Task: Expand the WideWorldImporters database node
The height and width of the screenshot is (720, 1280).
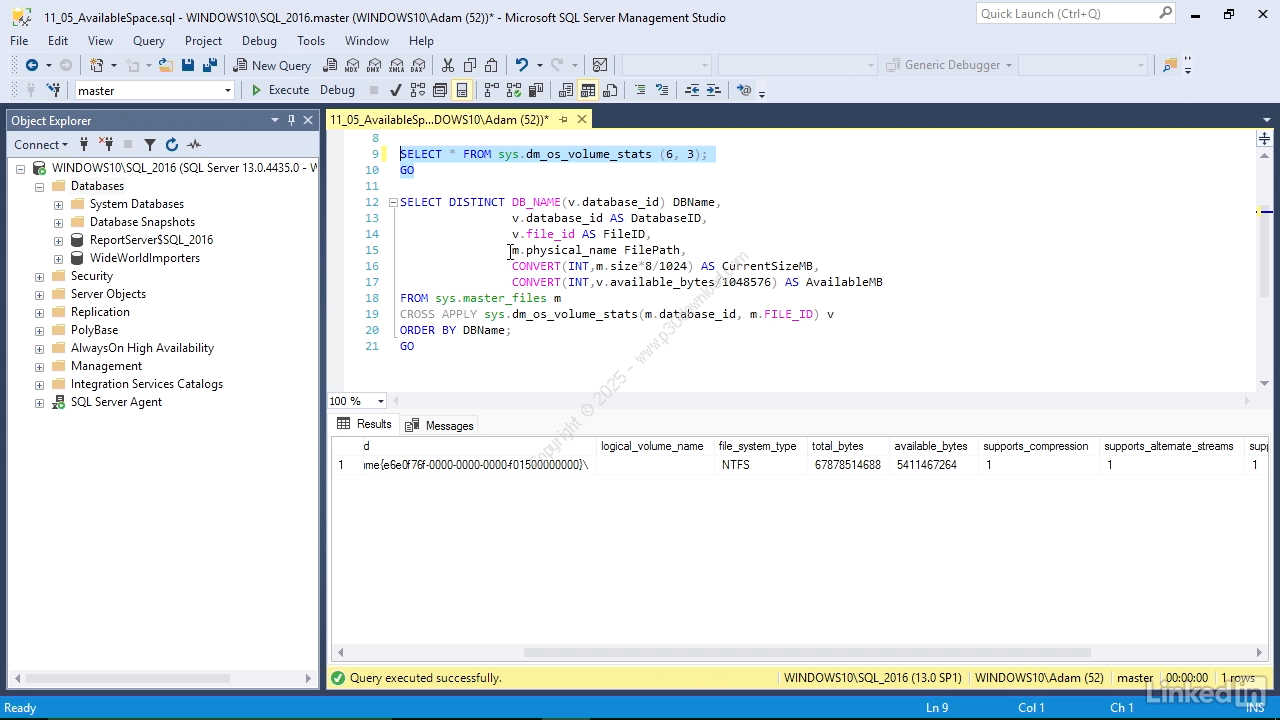Action: [x=59, y=259]
